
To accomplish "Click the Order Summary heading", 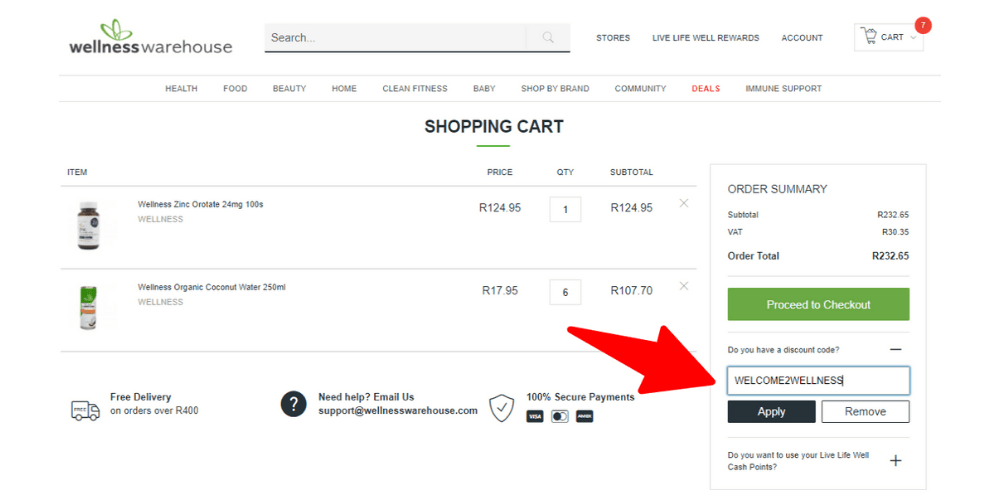I will [777, 189].
